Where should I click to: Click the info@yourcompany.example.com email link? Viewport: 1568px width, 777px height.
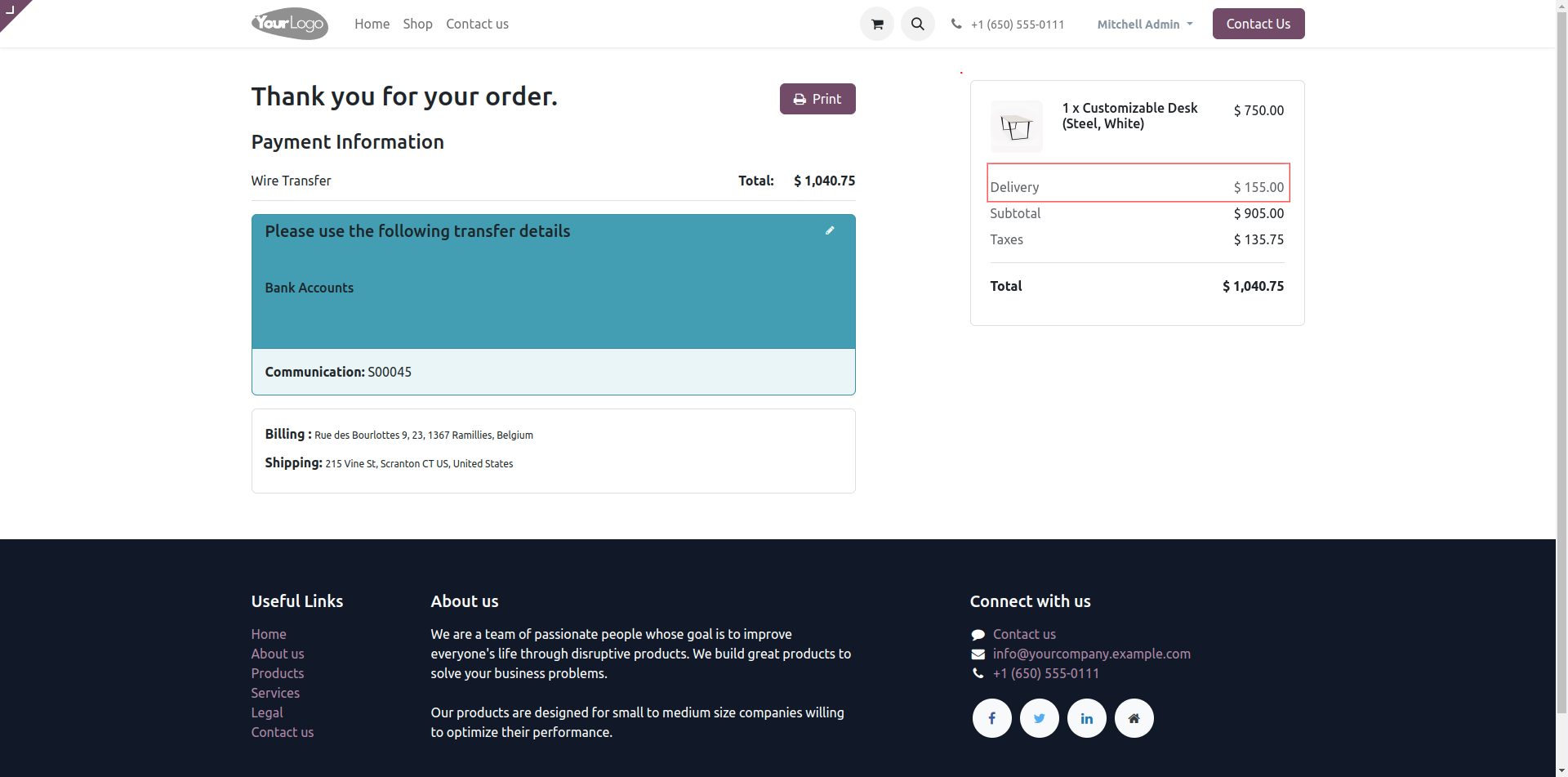(1091, 654)
